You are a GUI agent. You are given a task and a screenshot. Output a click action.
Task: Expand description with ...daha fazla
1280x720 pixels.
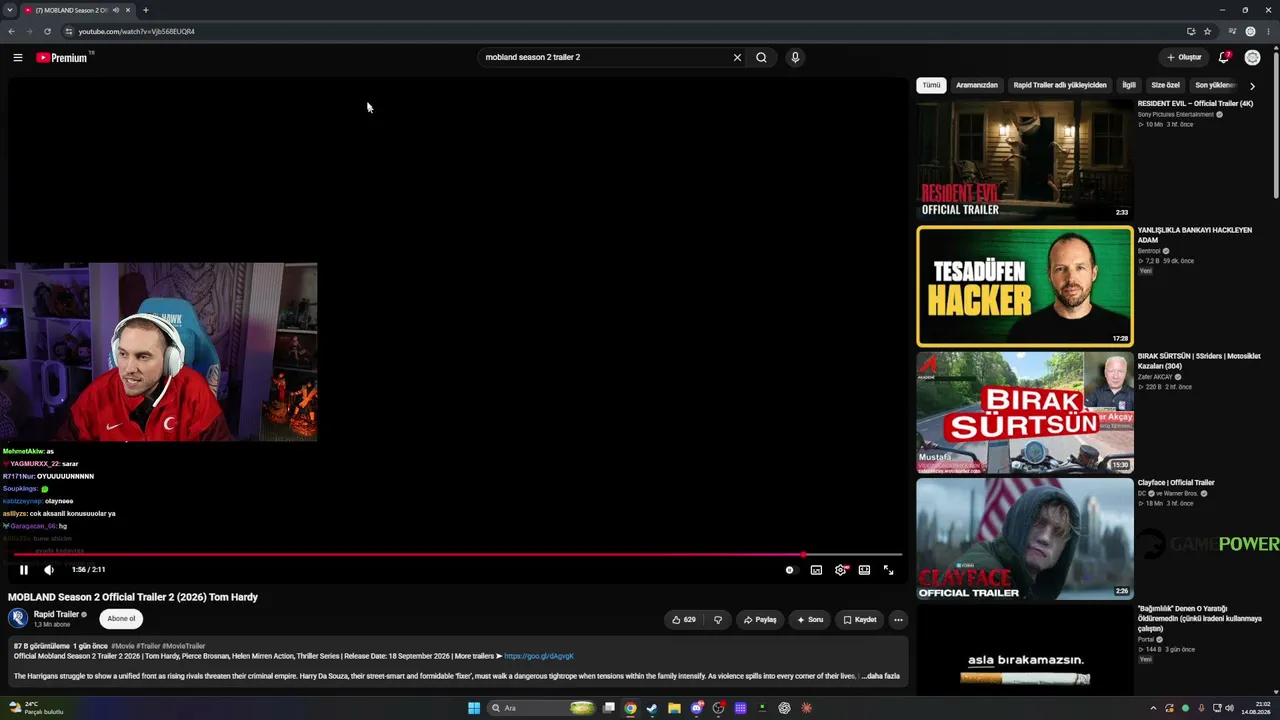[x=881, y=676]
